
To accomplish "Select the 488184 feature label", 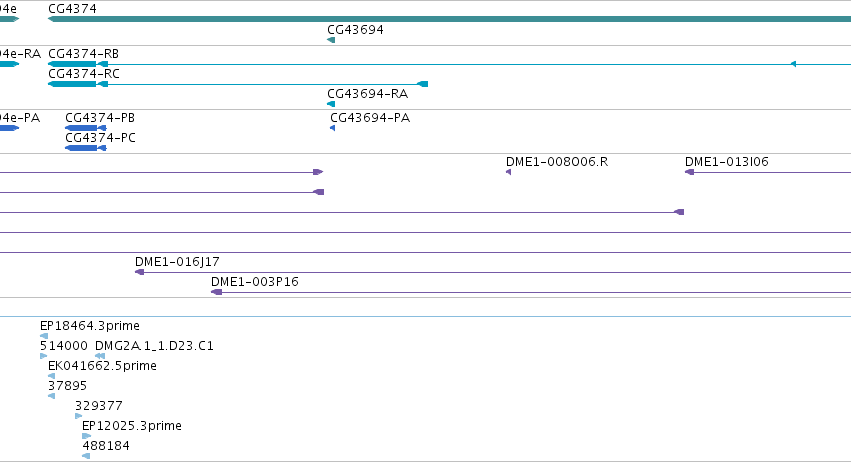I will click(x=106, y=446).
